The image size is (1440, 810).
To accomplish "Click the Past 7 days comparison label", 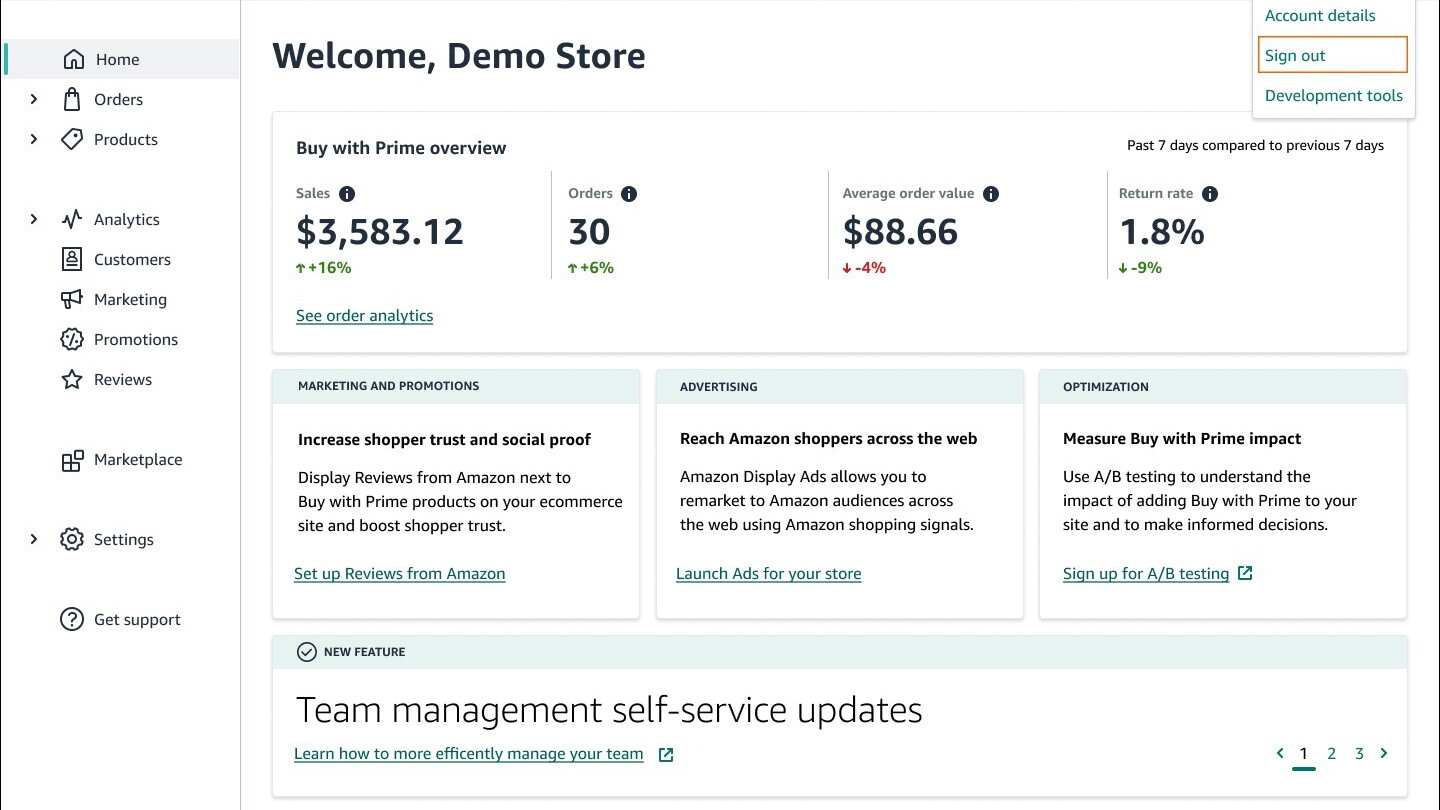I will pyautogui.click(x=1256, y=145).
